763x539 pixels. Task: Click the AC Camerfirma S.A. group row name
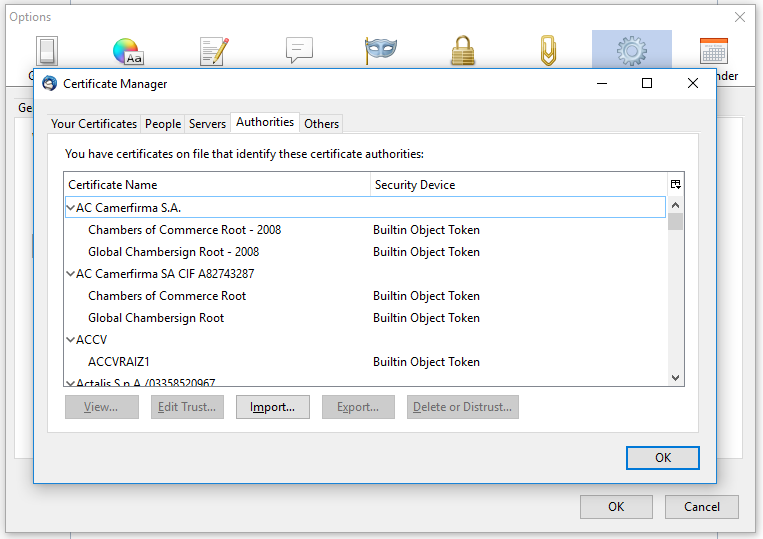[x=128, y=208]
